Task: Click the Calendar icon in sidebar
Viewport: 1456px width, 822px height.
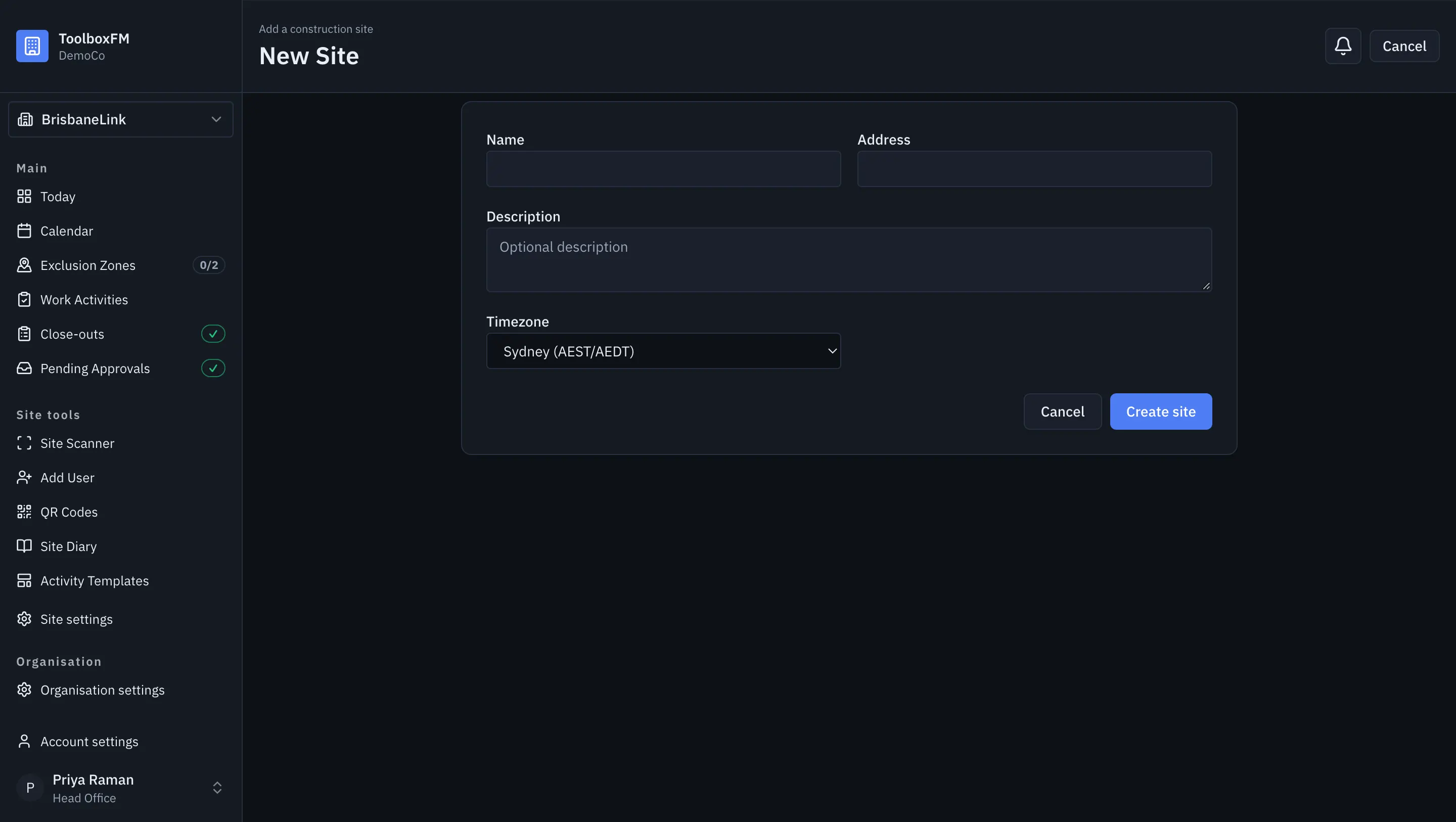Action: (24, 231)
